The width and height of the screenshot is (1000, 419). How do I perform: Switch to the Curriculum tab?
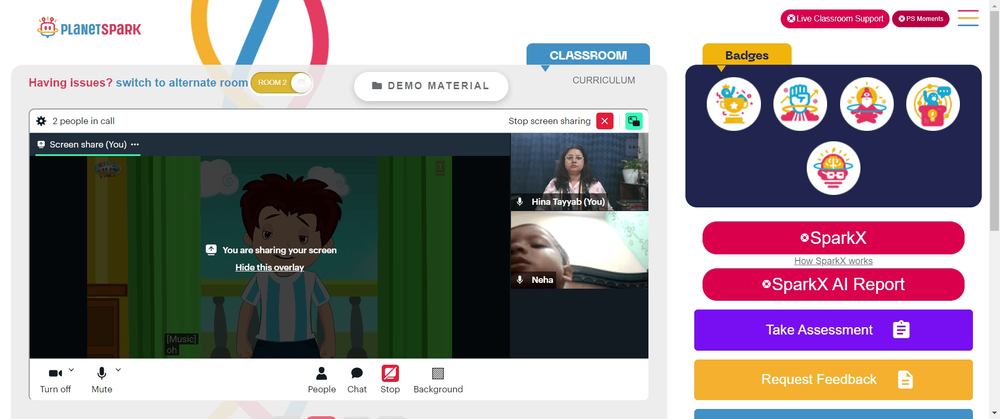(x=603, y=80)
